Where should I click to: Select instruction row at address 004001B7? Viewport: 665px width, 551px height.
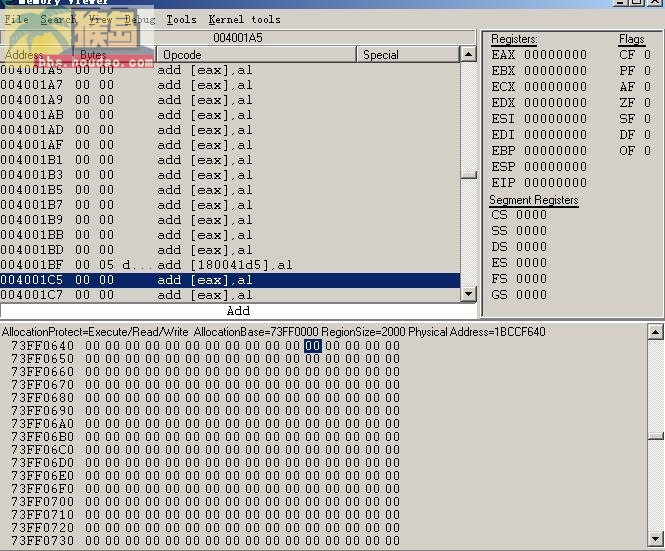(x=230, y=205)
